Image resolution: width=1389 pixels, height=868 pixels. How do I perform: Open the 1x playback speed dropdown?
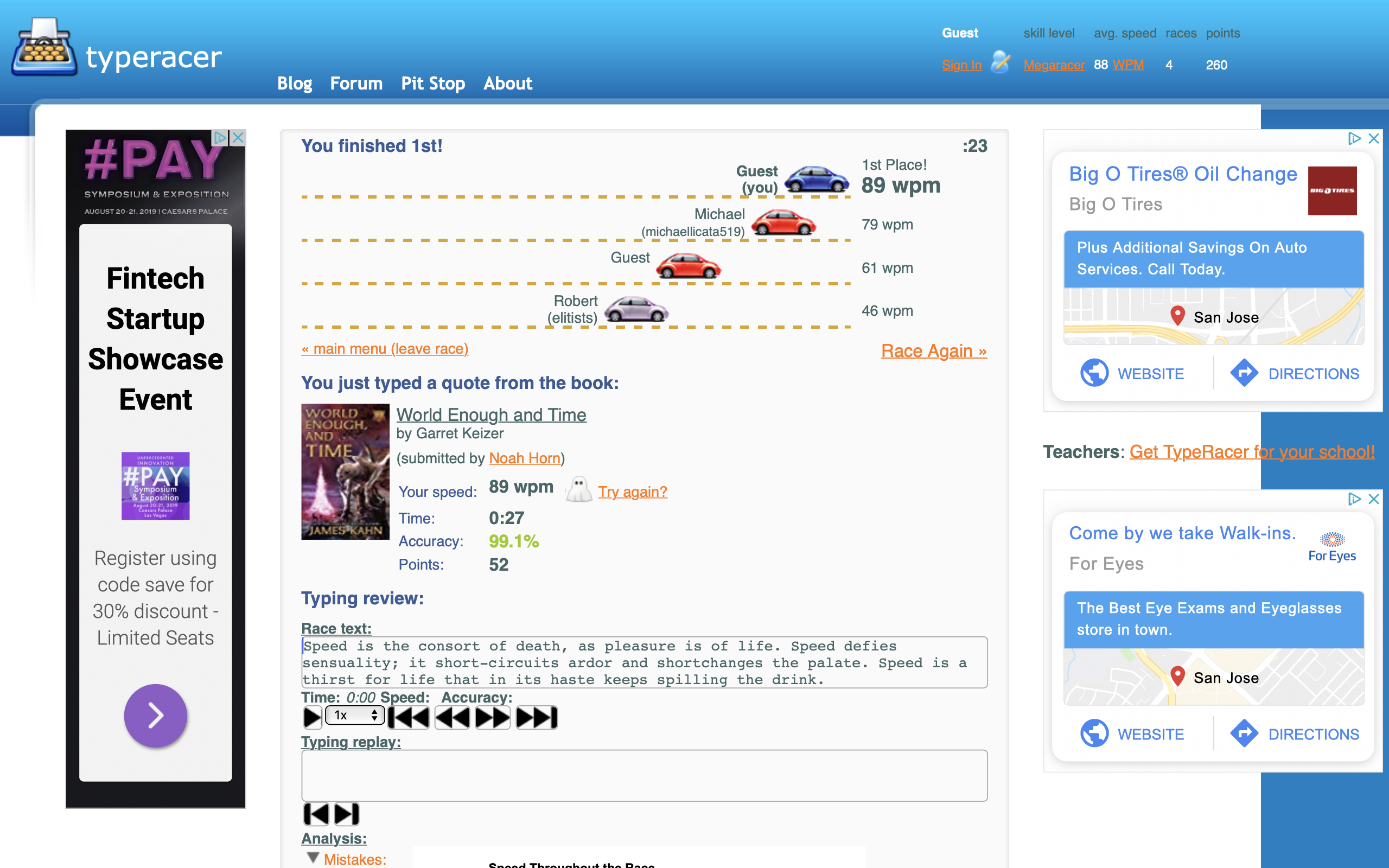[355, 716]
